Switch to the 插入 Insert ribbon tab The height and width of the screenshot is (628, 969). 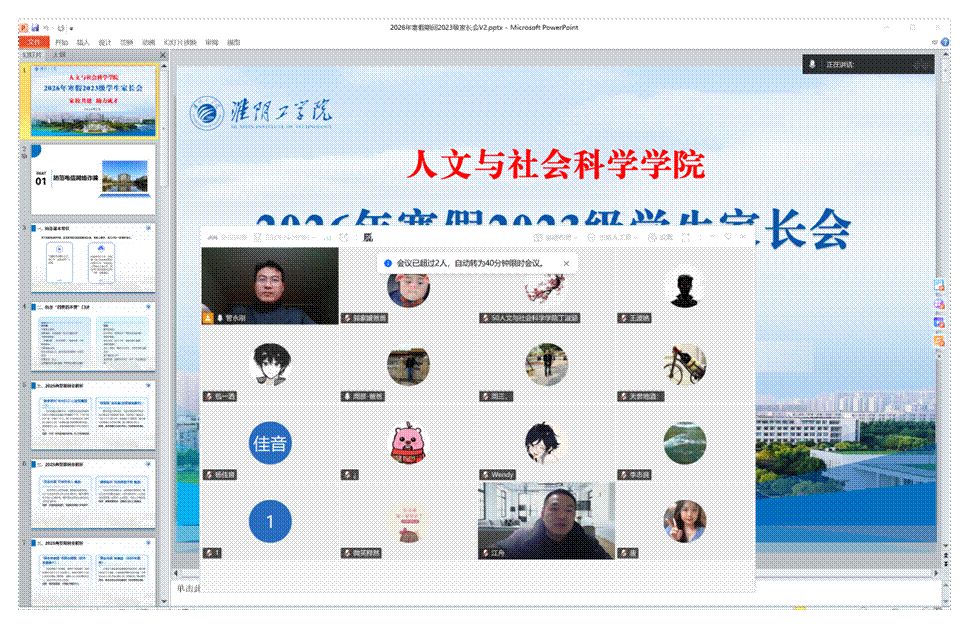click(83, 43)
